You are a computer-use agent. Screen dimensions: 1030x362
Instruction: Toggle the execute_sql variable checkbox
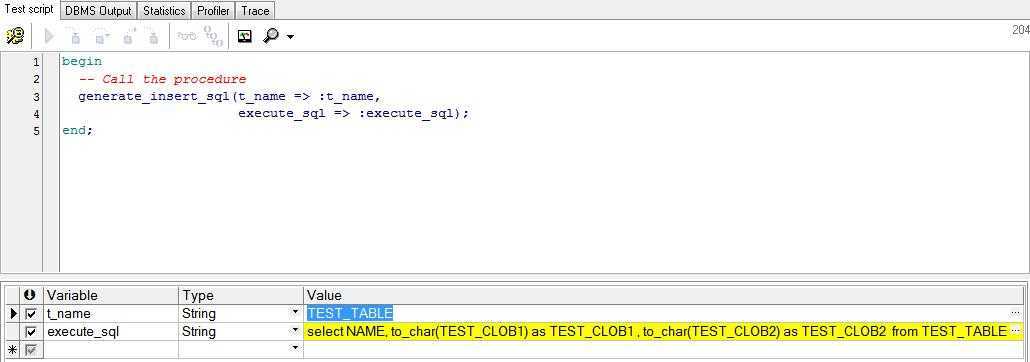31,332
